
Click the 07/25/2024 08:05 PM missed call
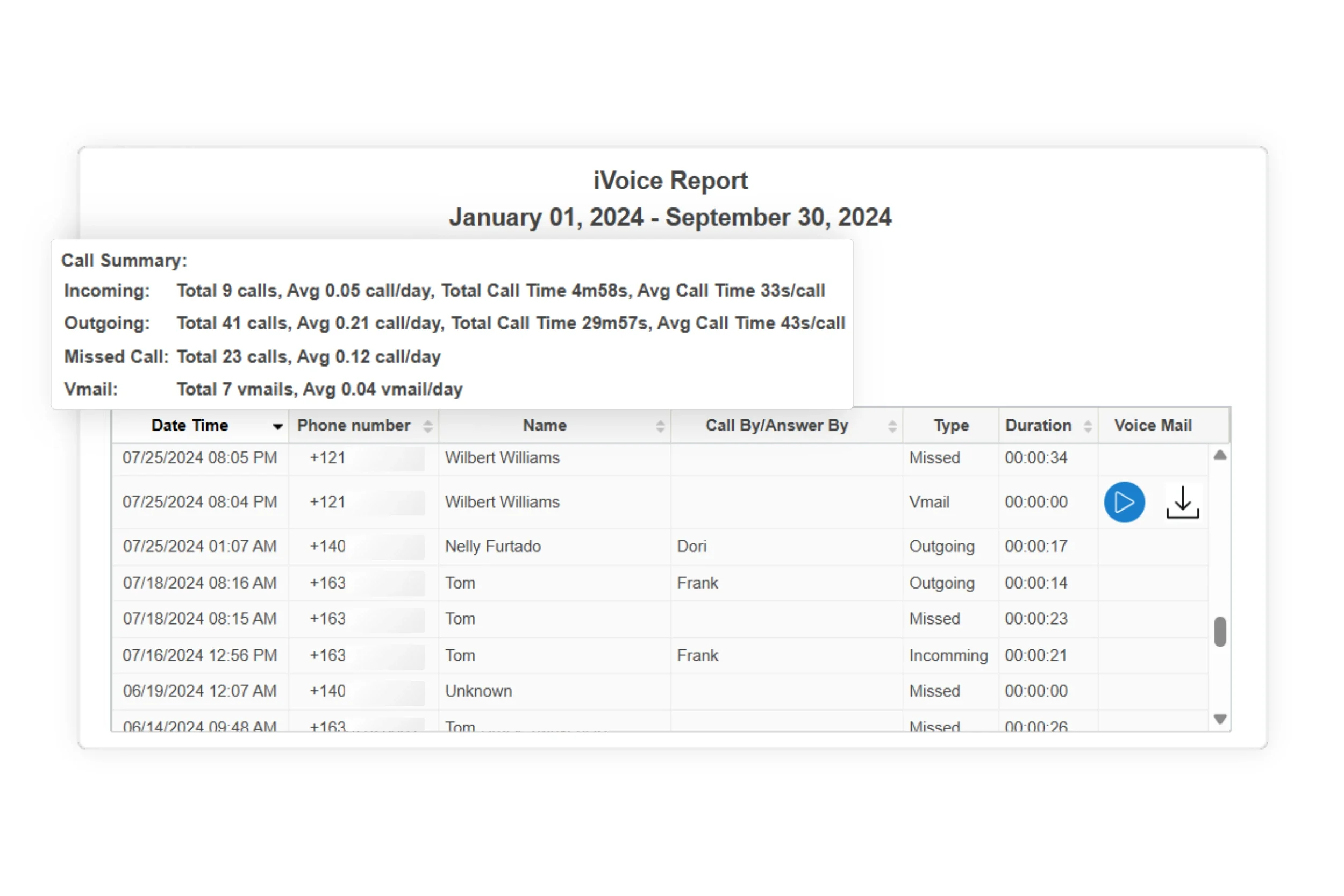point(199,458)
